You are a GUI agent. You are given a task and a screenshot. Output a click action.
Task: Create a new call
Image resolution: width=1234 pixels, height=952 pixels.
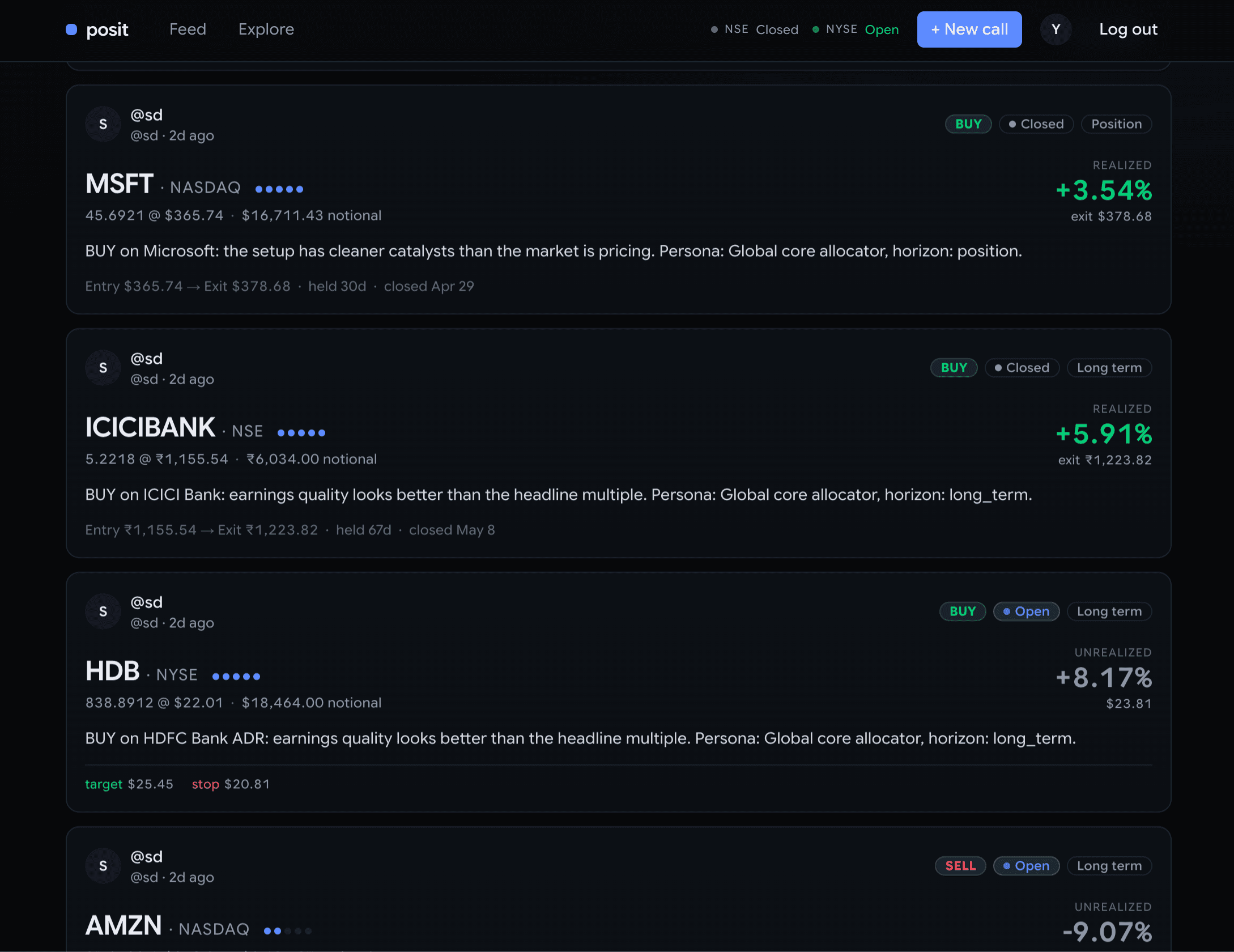(x=969, y=29)
